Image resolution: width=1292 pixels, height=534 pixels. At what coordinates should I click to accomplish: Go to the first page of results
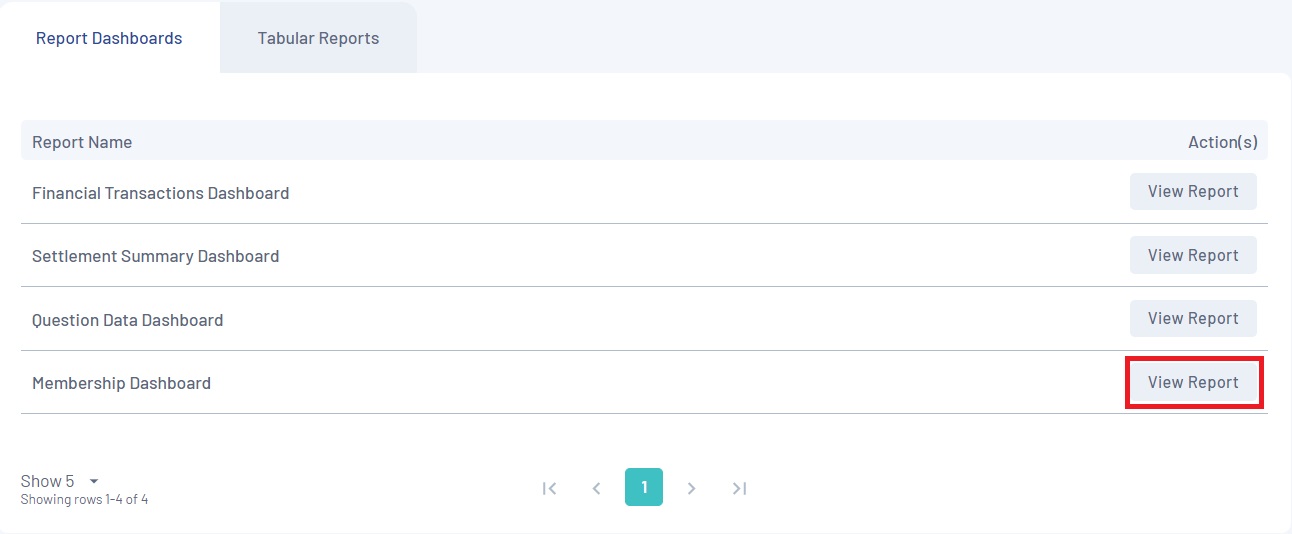coord(549,488)
